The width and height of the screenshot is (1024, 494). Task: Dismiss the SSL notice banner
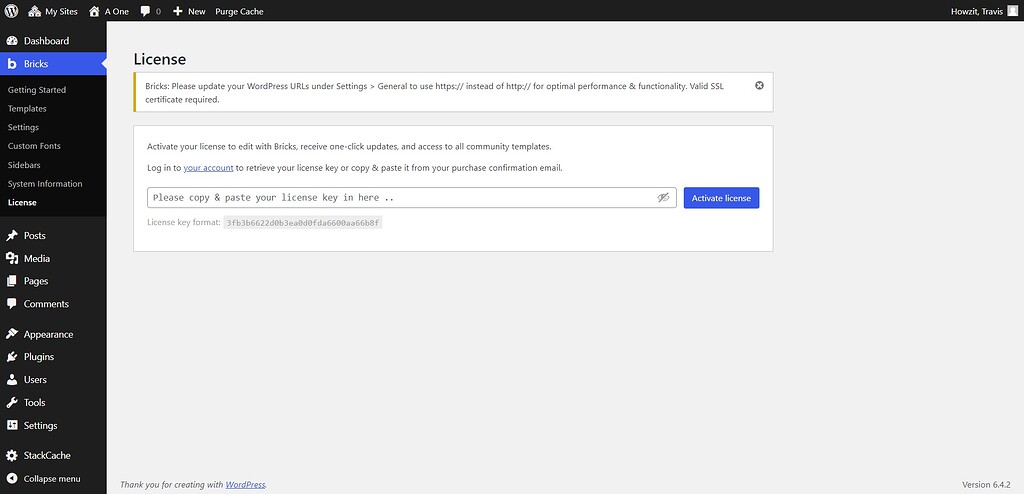759,86
